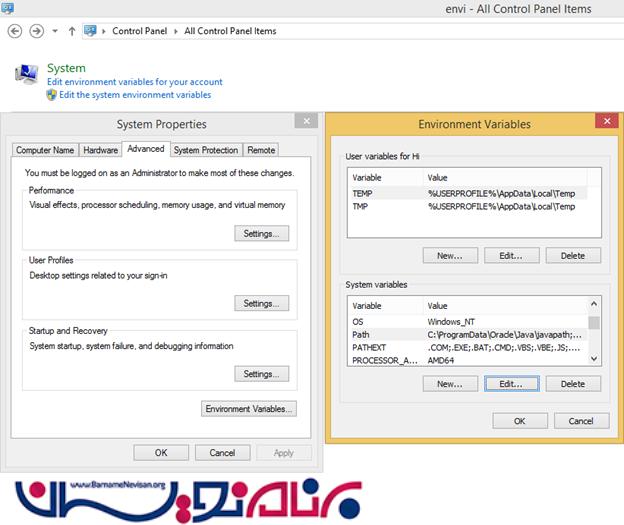Screen dimensions: 624x525
Task: Switch to the Remote tab
Action: click(261, 150)
